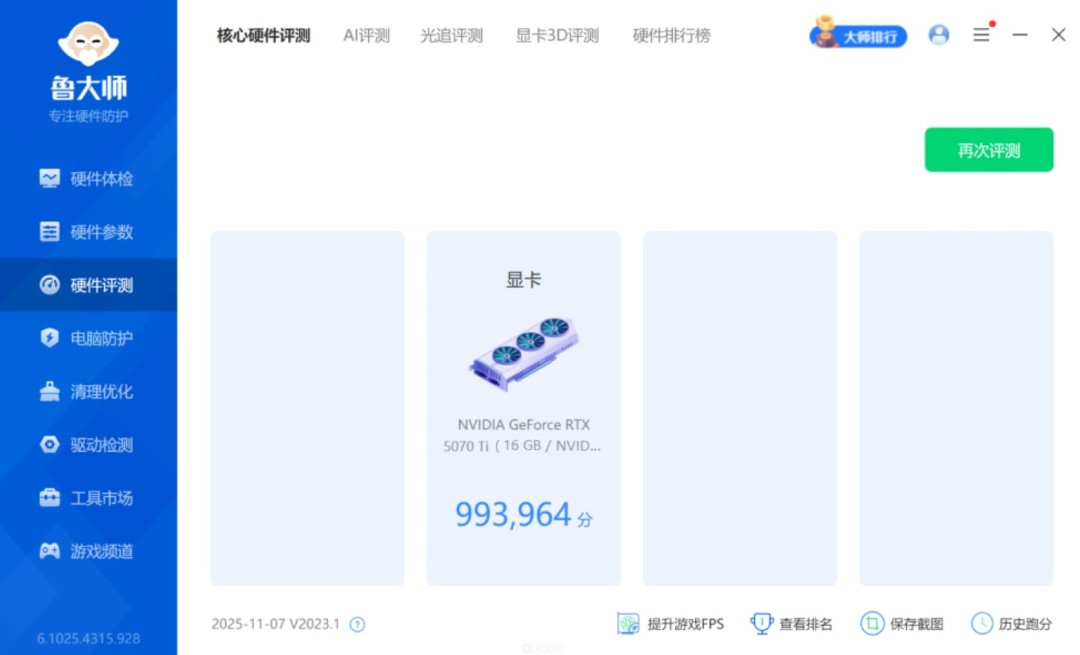Screen dimensions: 1080x655
Task: Click the RTX 5070 Ti graphics card image
Action: [x=523, y=353]
